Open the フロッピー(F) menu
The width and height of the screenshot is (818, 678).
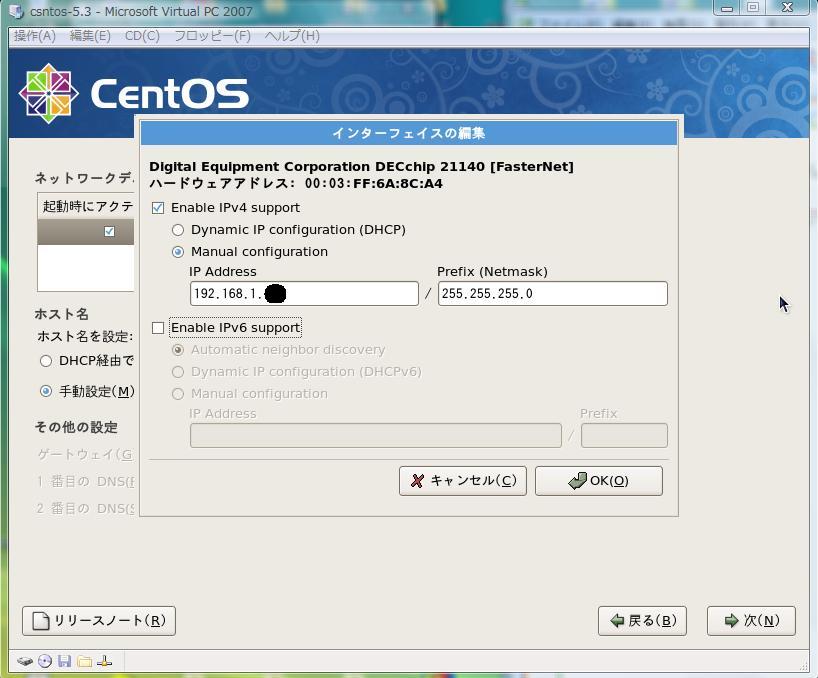click(x=212, y=36)
